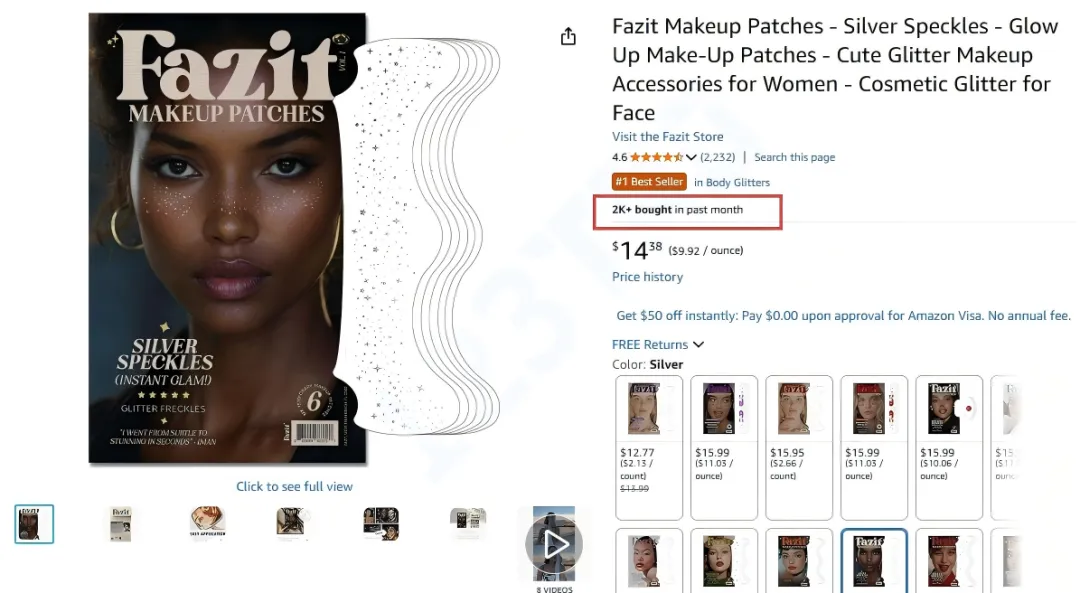Viewport: 1080px width, 593px height.
Task: Expand the star rating breakdown chevron
Action: [x=691, y=158]
